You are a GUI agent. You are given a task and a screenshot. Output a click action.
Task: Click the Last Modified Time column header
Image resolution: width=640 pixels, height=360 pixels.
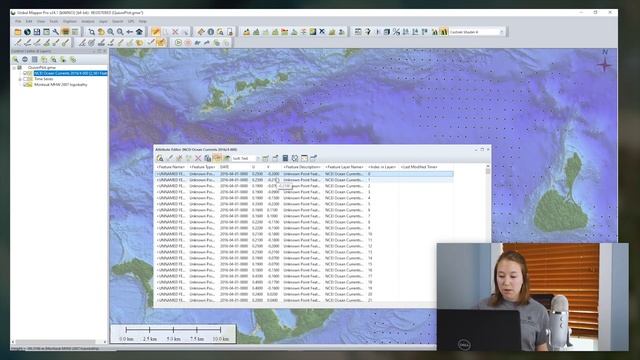pos(419,167)
